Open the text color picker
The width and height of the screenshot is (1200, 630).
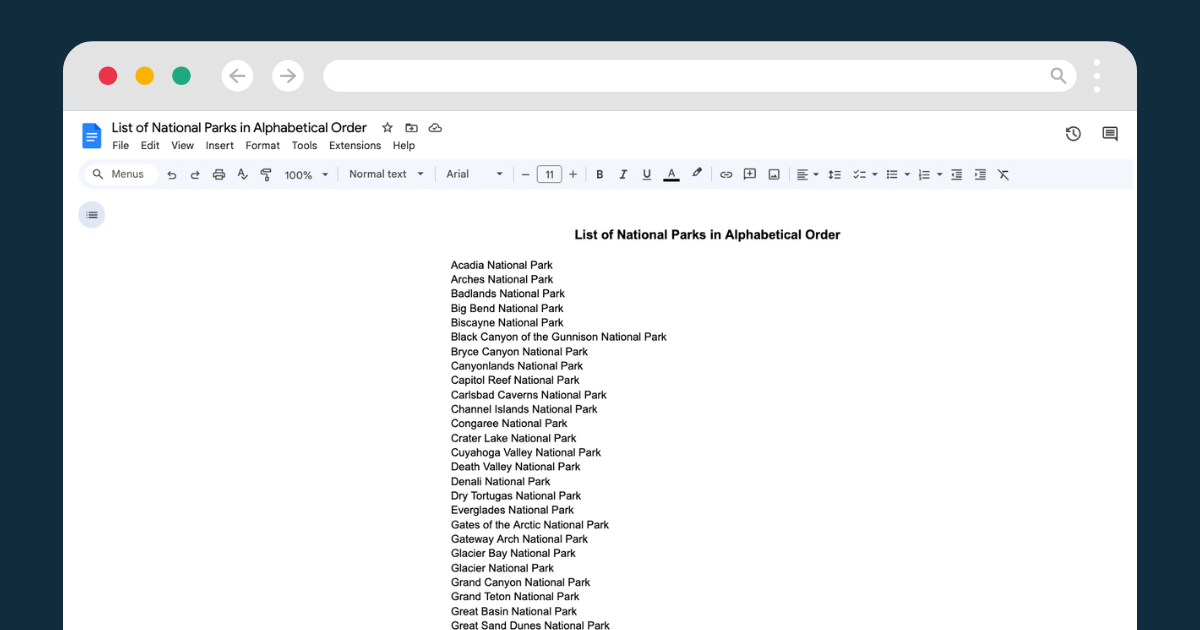(x=671, y=175)
